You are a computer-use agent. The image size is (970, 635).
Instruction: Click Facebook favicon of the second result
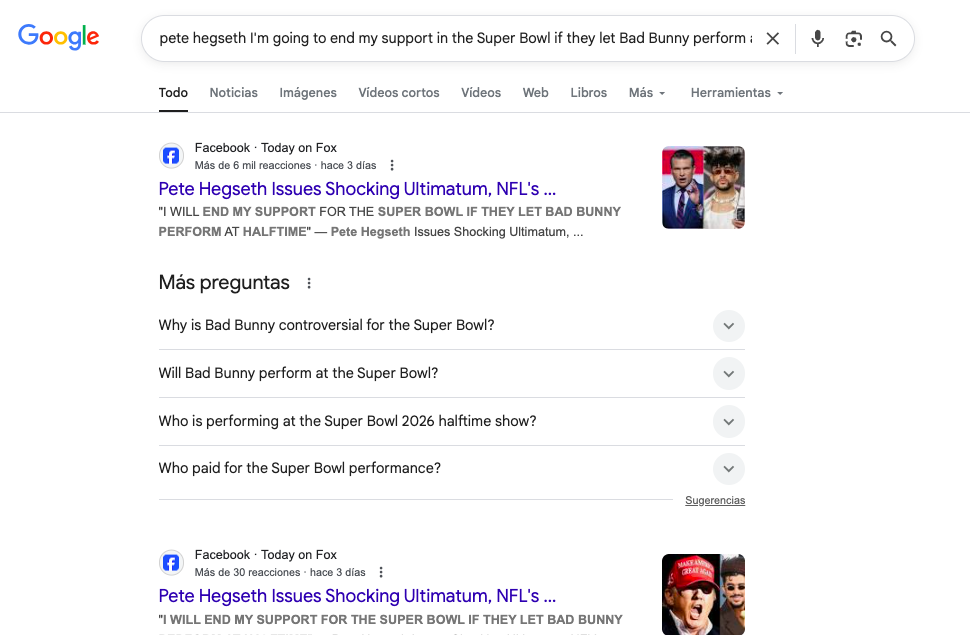coord(171,563)
